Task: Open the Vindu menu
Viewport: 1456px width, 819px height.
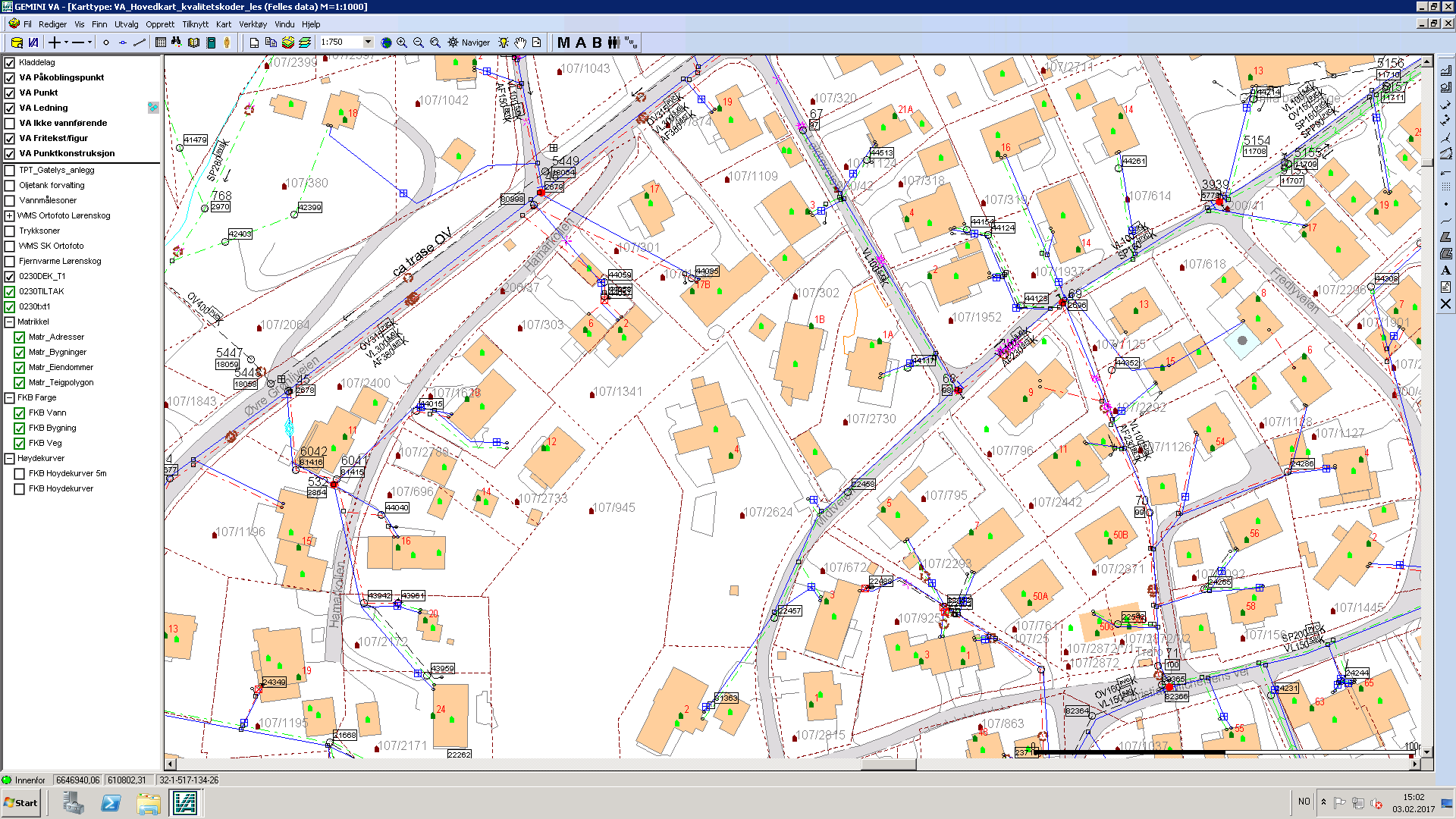Action: 284,24
